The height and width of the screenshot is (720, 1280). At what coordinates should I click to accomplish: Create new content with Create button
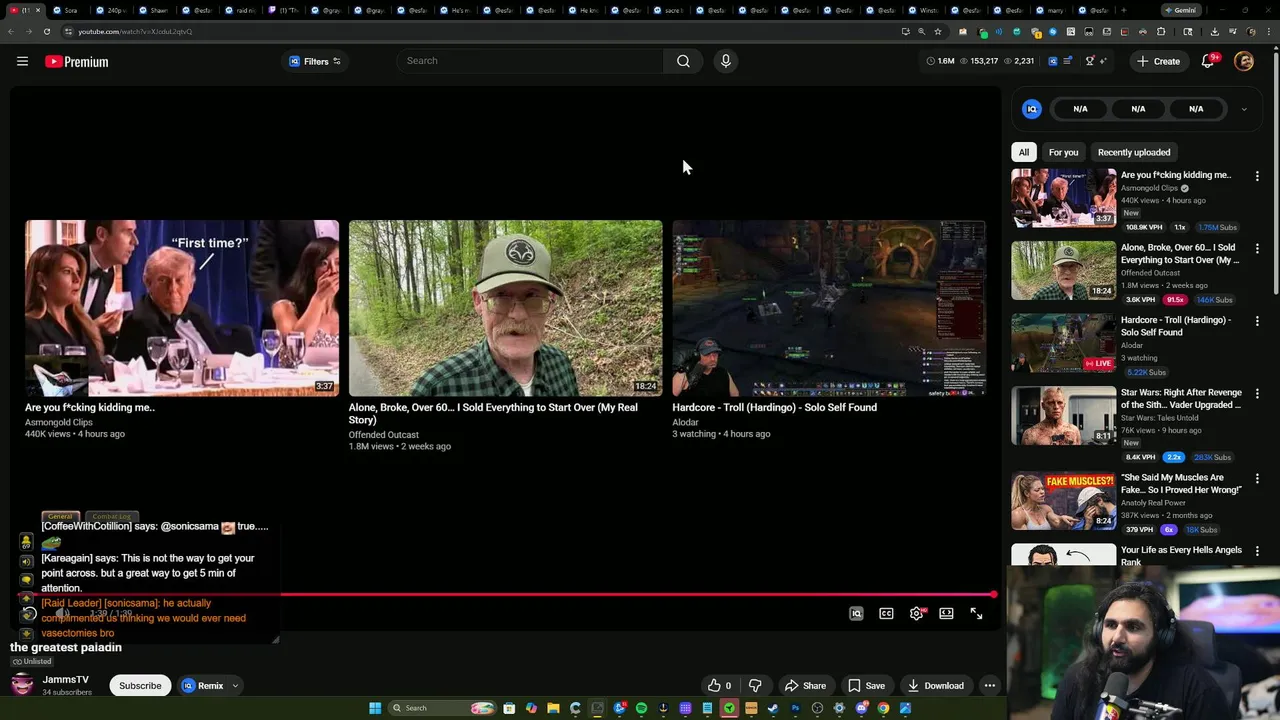click(x=1158, y=61)
